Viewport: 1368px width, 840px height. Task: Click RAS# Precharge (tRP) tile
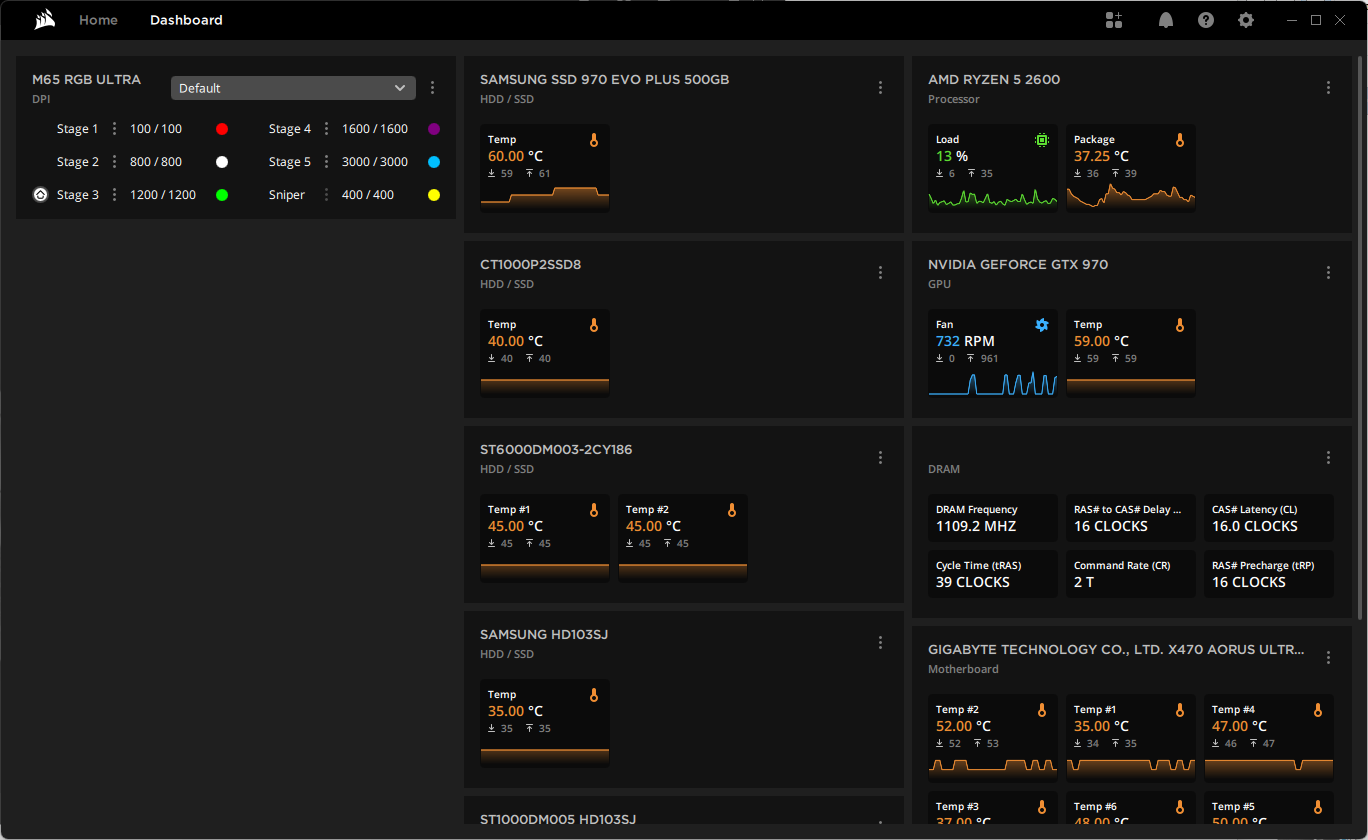point(1269,574)
